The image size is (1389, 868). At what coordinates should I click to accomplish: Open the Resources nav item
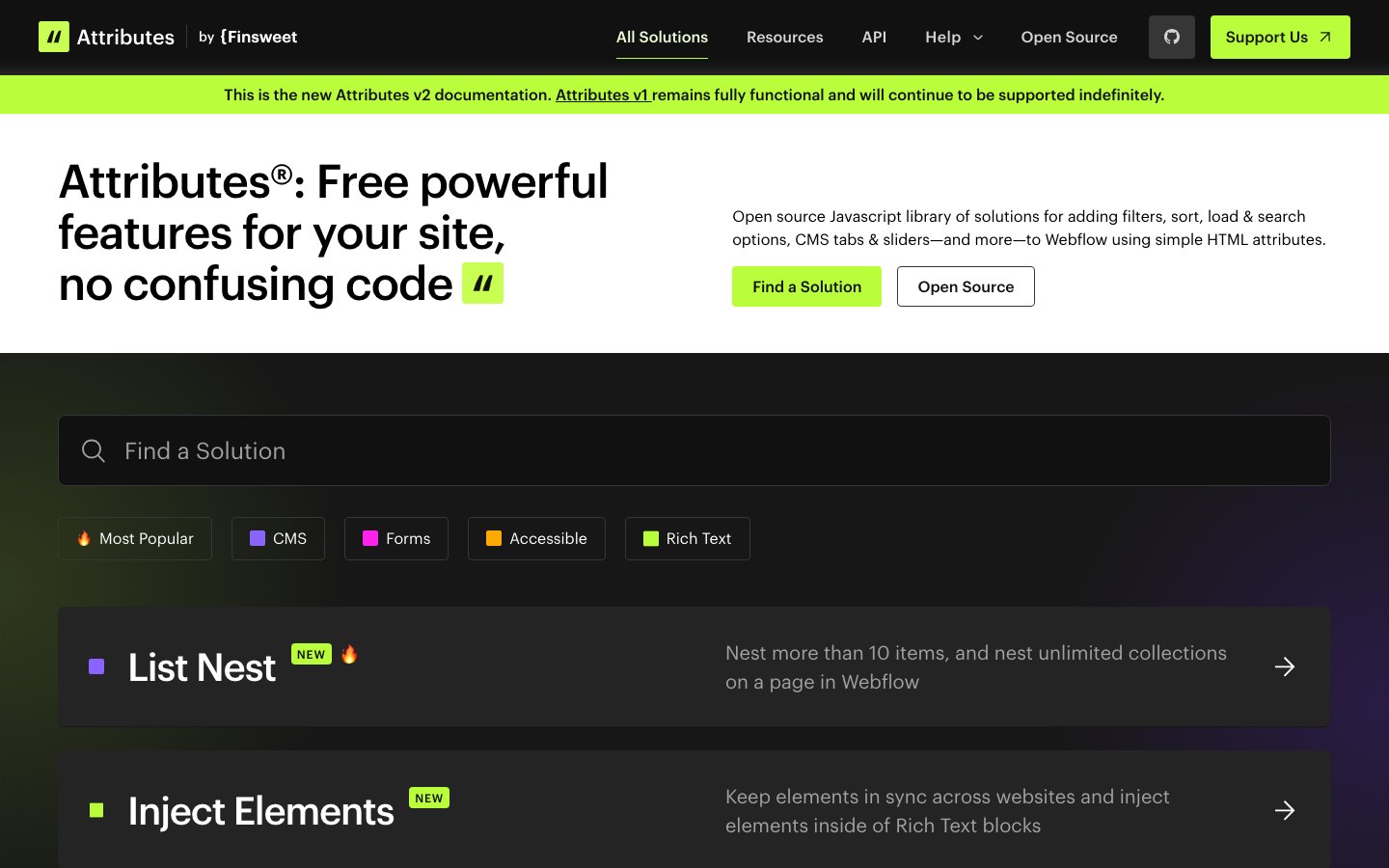(x=784, y=38)
